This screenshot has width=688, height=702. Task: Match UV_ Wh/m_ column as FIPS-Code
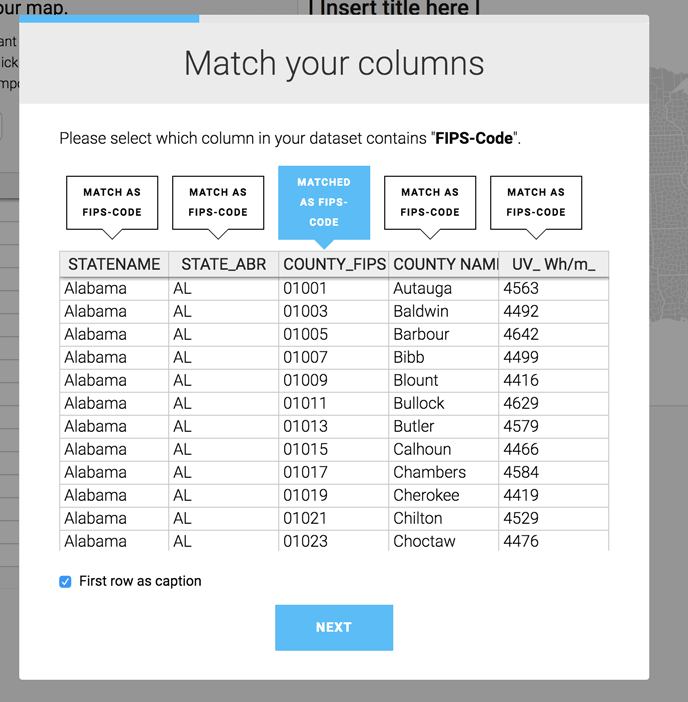536,202
